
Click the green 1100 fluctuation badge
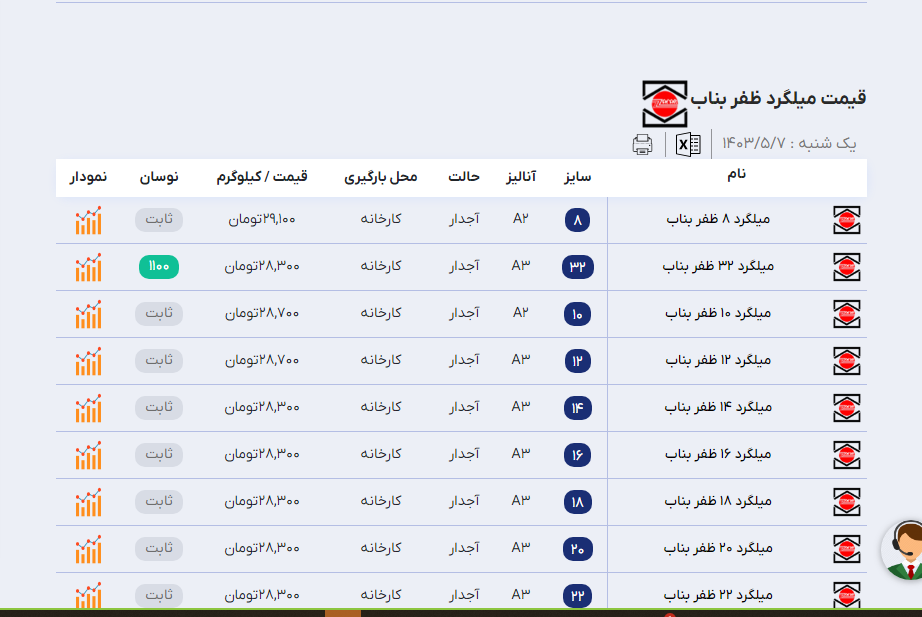(159, 267)
